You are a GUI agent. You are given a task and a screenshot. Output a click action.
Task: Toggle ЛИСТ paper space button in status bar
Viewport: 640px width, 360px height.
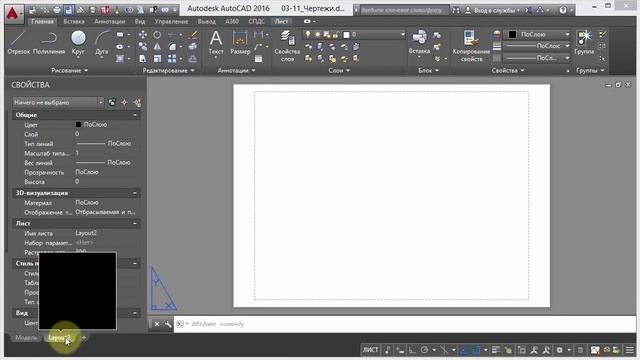(x=371, y=350)
